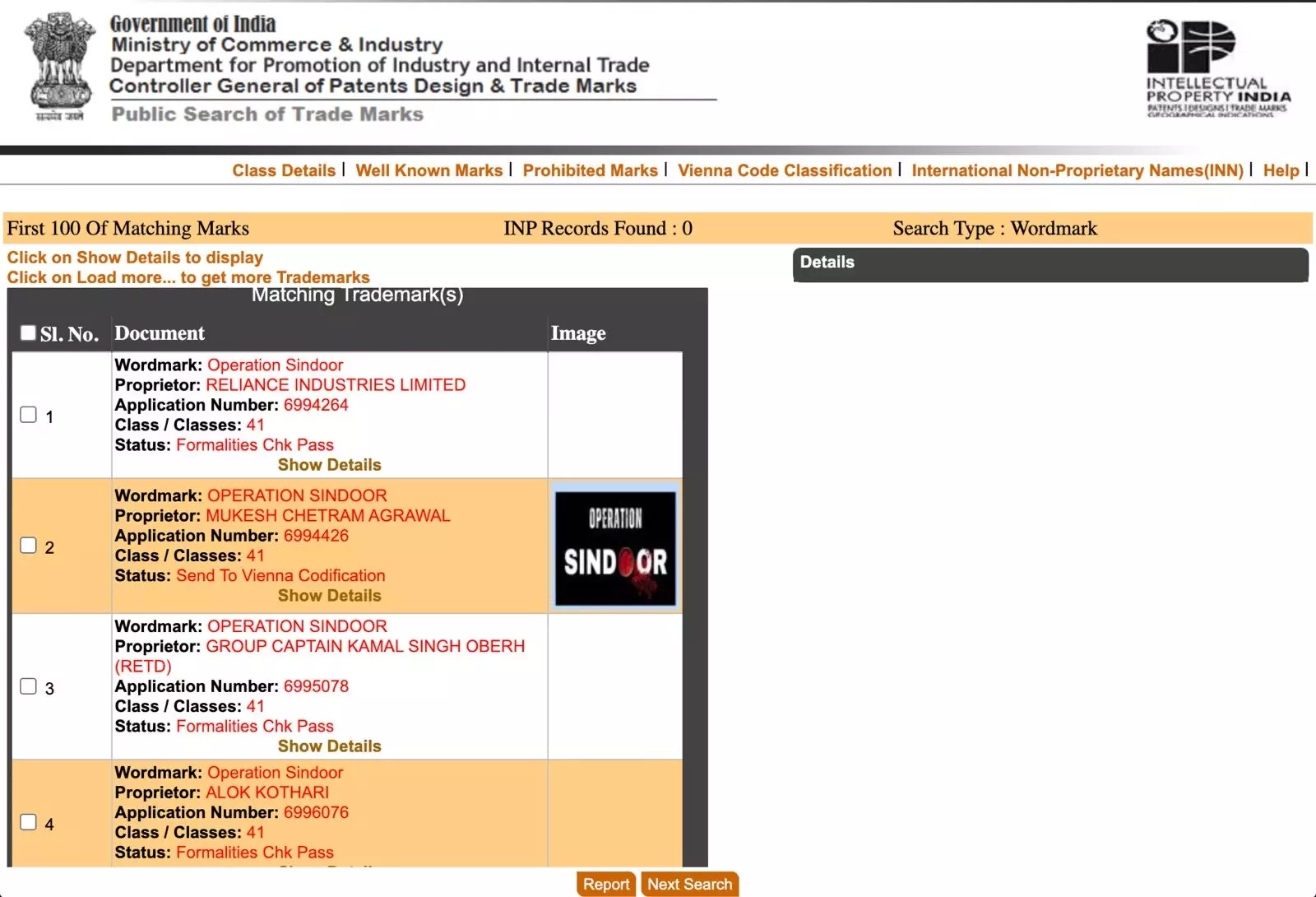Click the Details panel header bar

[1050, 263]
